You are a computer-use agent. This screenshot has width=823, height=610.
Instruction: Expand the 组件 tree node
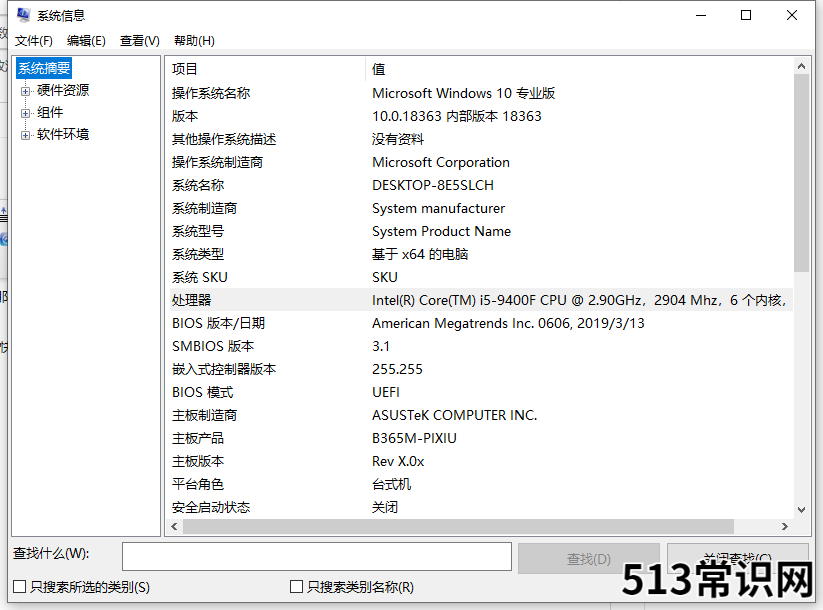[25, 113]
